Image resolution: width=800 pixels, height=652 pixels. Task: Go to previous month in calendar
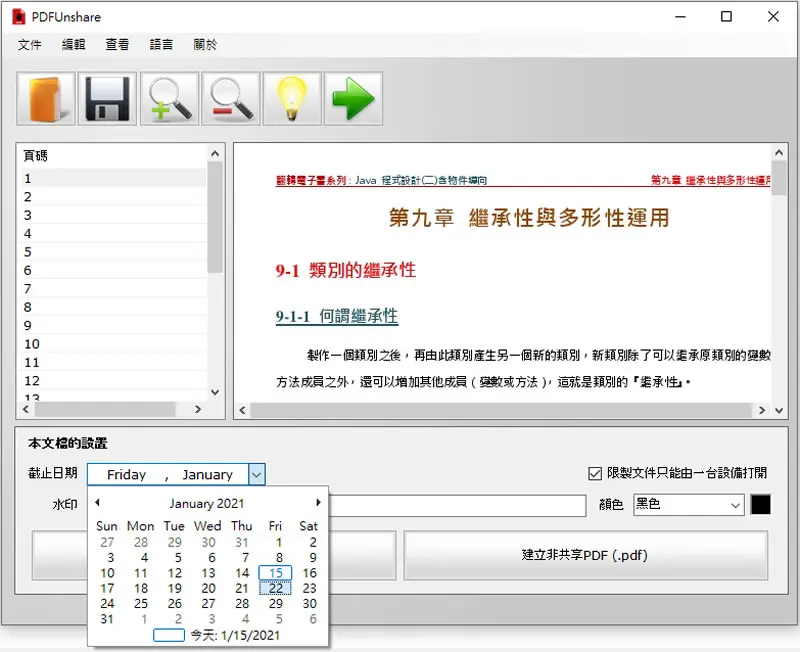click(97, 503)
